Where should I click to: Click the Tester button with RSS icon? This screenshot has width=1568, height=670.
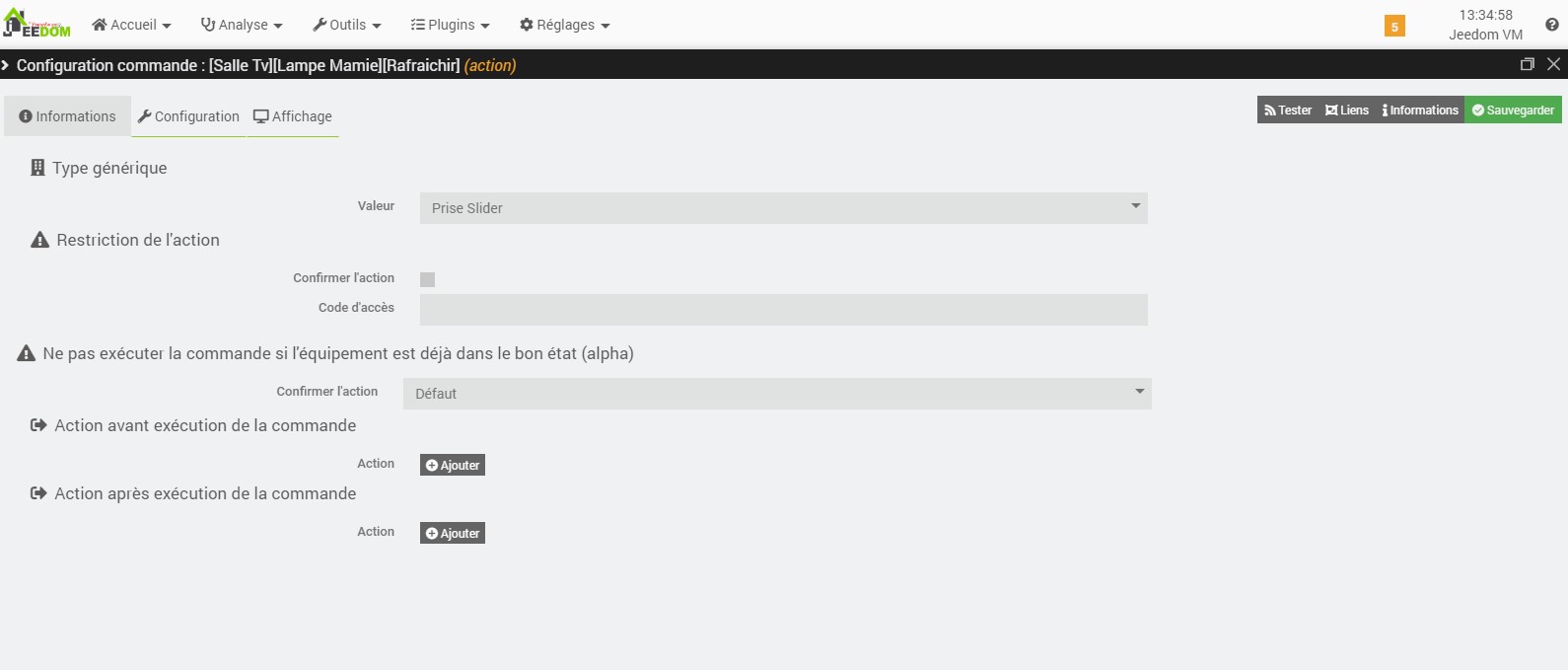[1288, 110]
